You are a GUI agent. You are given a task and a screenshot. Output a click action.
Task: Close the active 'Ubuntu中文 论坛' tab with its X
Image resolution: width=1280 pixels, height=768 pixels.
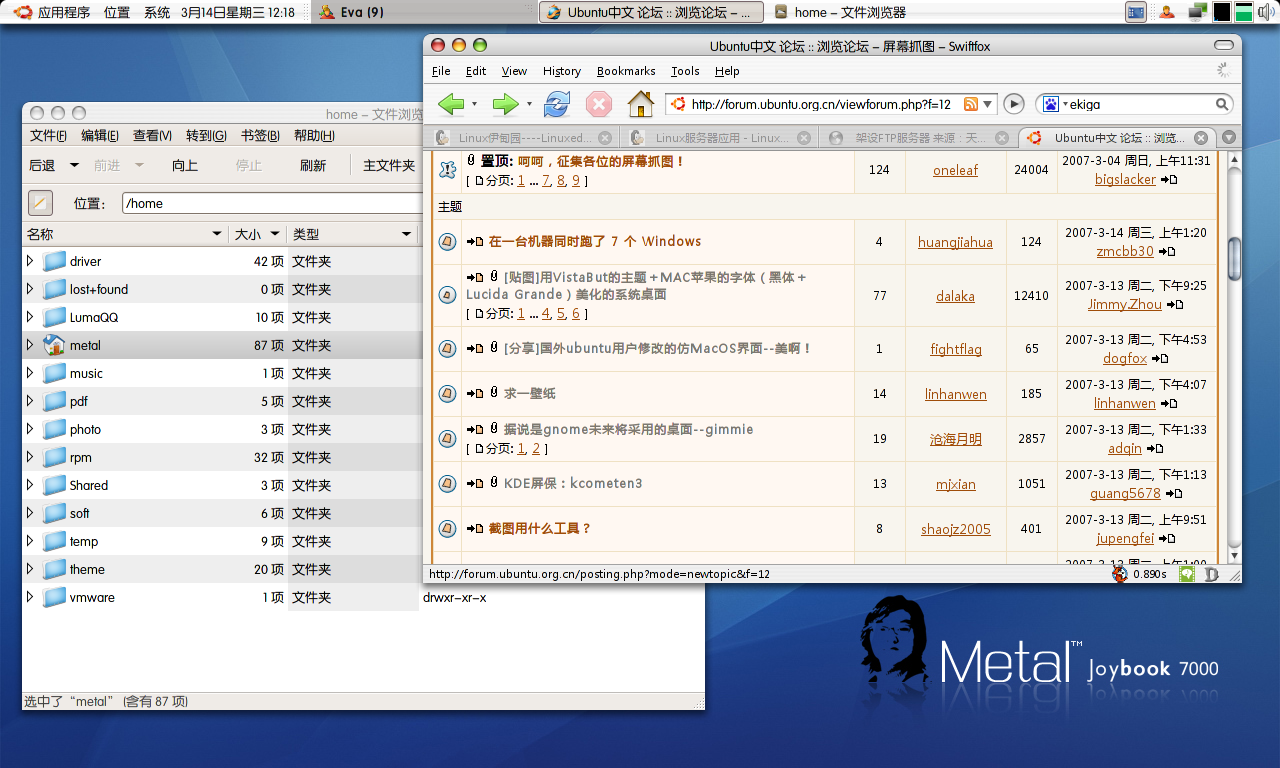point(1201,138)
